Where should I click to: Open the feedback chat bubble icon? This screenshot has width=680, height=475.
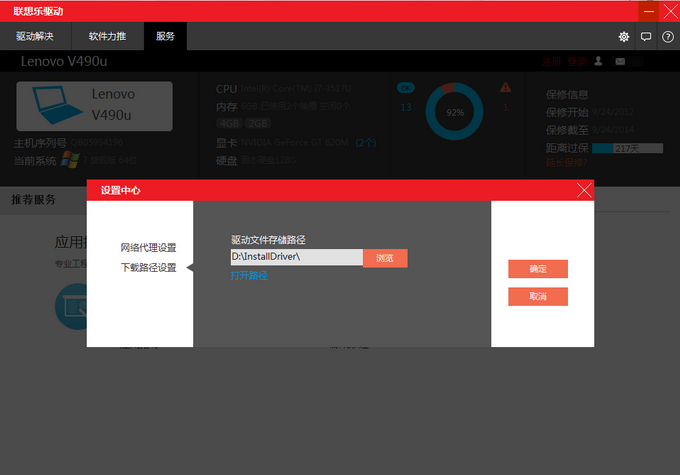tap(646, 37)
